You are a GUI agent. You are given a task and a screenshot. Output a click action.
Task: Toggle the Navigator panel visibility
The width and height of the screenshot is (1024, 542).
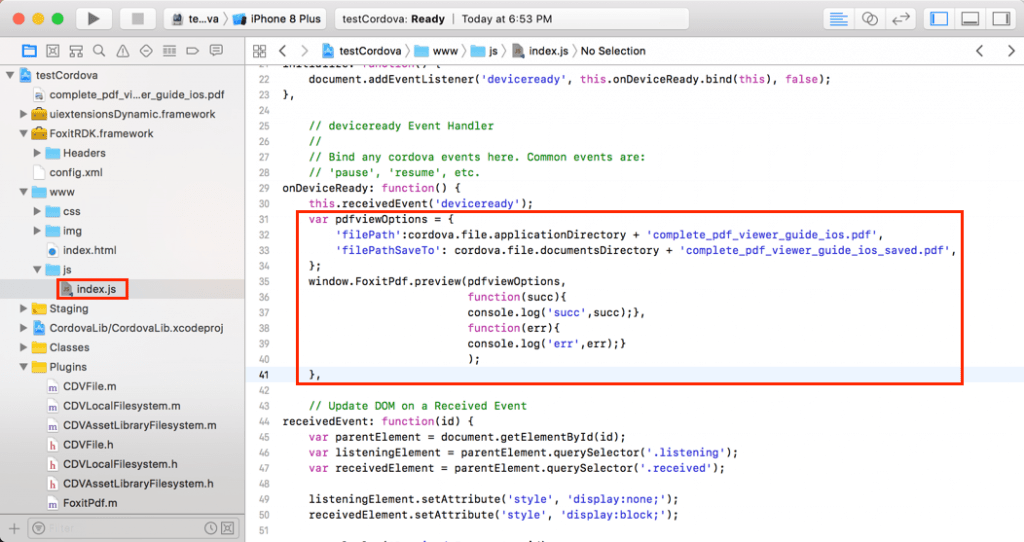click(x=939, y=19)
